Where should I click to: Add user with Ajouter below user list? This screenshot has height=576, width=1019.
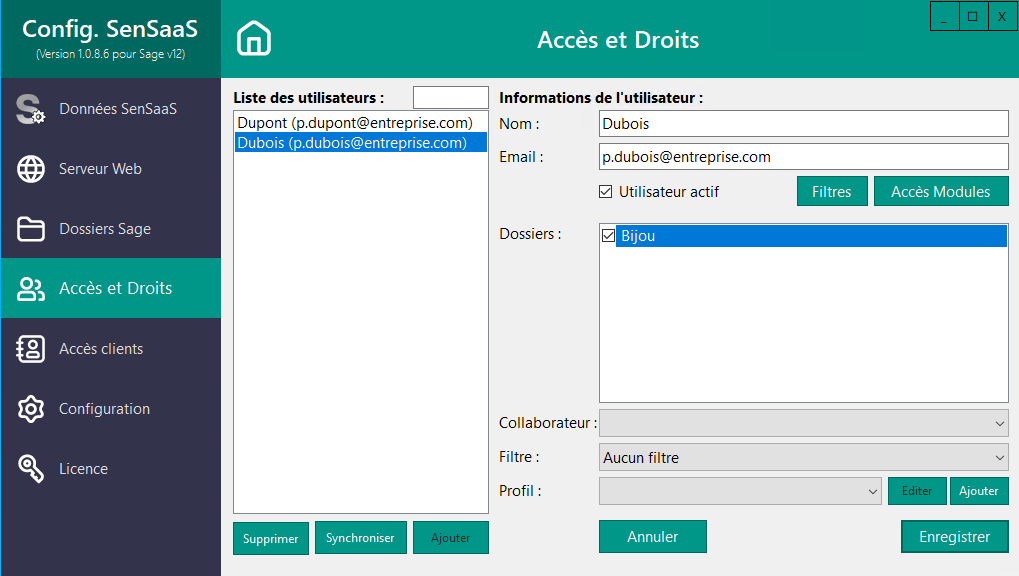(x=450, y=538)
